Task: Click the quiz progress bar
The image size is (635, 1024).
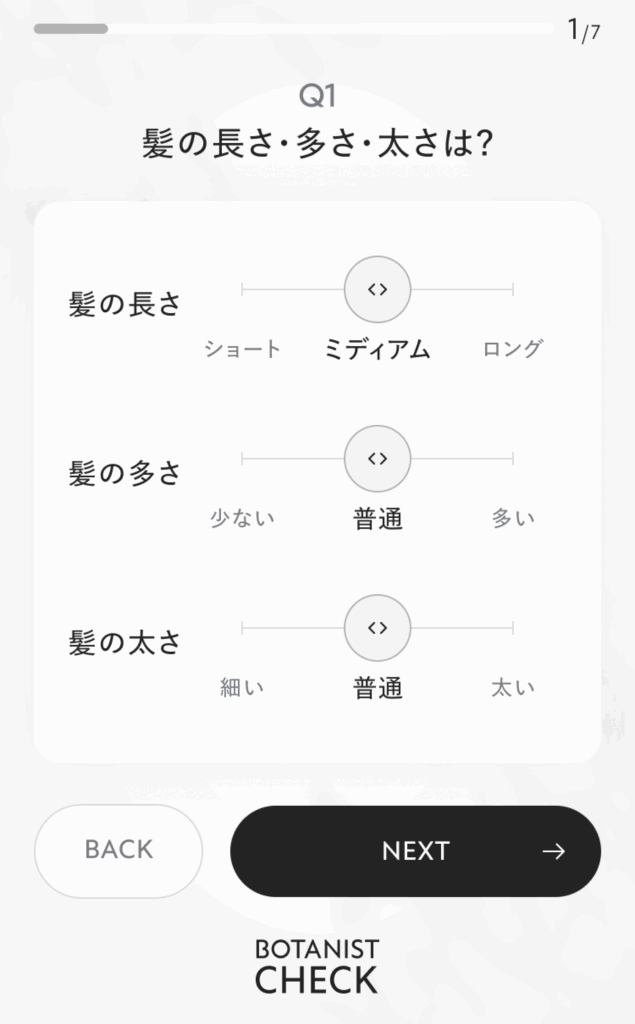Action: click(293, 29)
